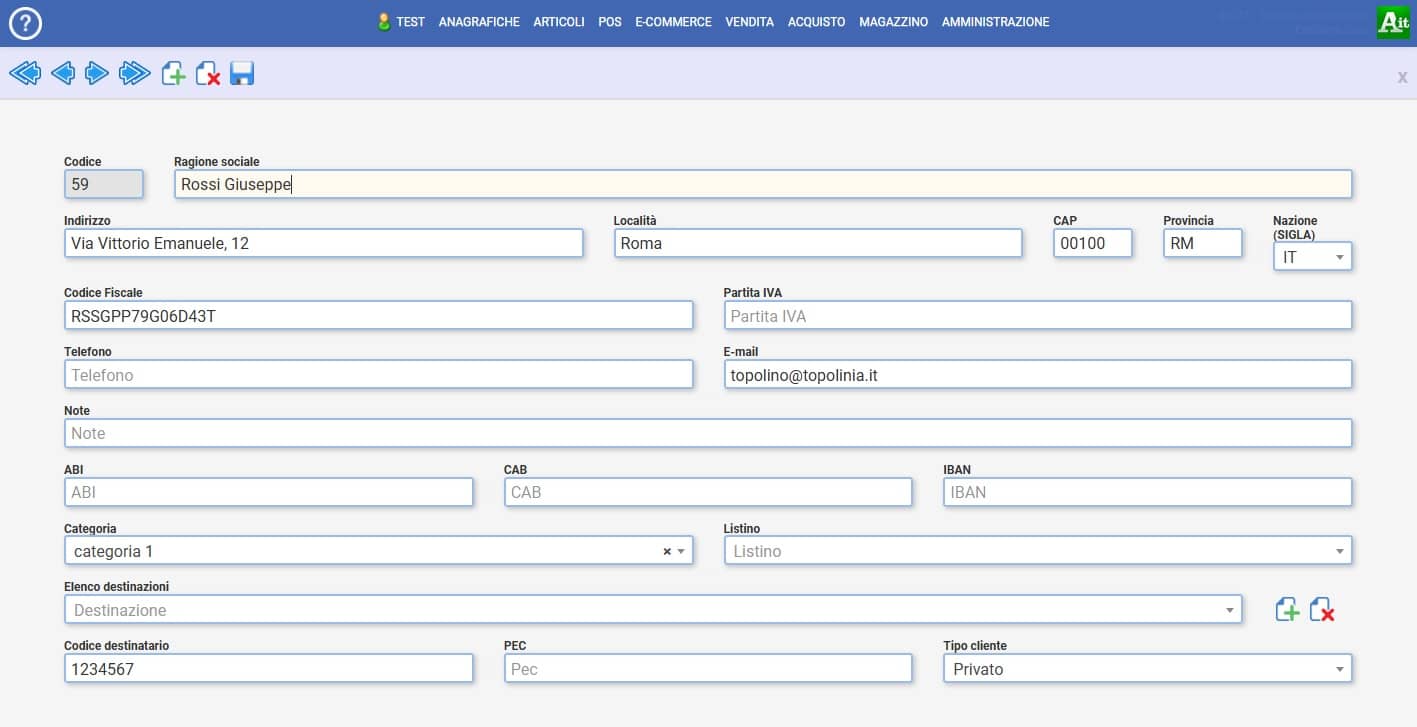The height and width of the screenshot is (727, 1417).
Task: Open the ANAGRAFICHE menu
Action: pos(479,22)
